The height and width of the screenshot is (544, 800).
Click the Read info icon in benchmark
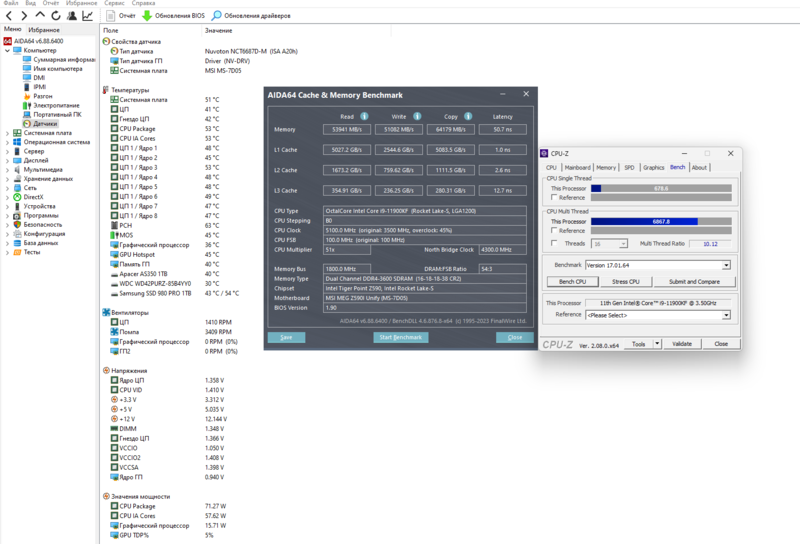(x=364, y=116)
